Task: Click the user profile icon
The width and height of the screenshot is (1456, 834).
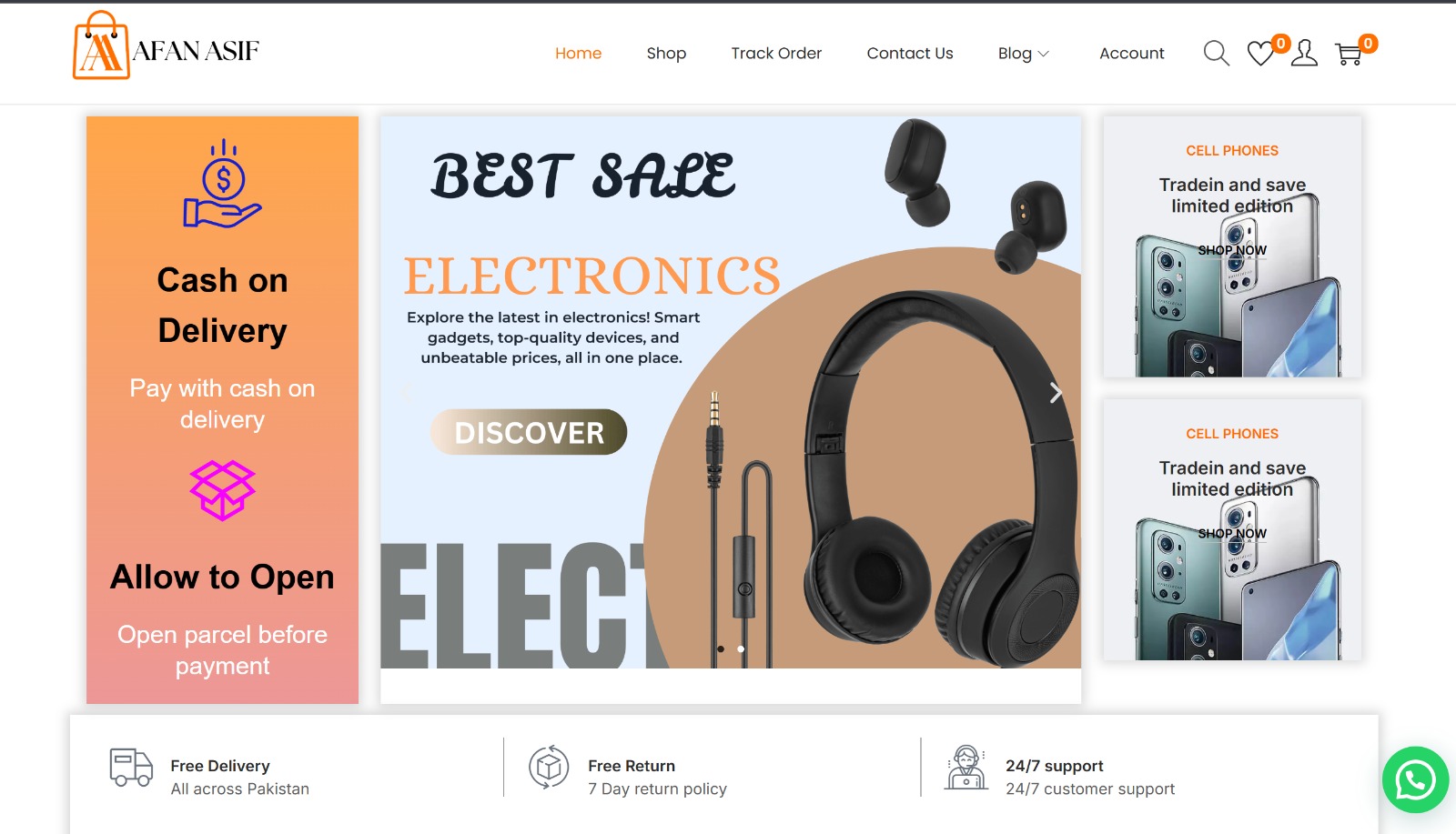Action: tap(1304, 54)
